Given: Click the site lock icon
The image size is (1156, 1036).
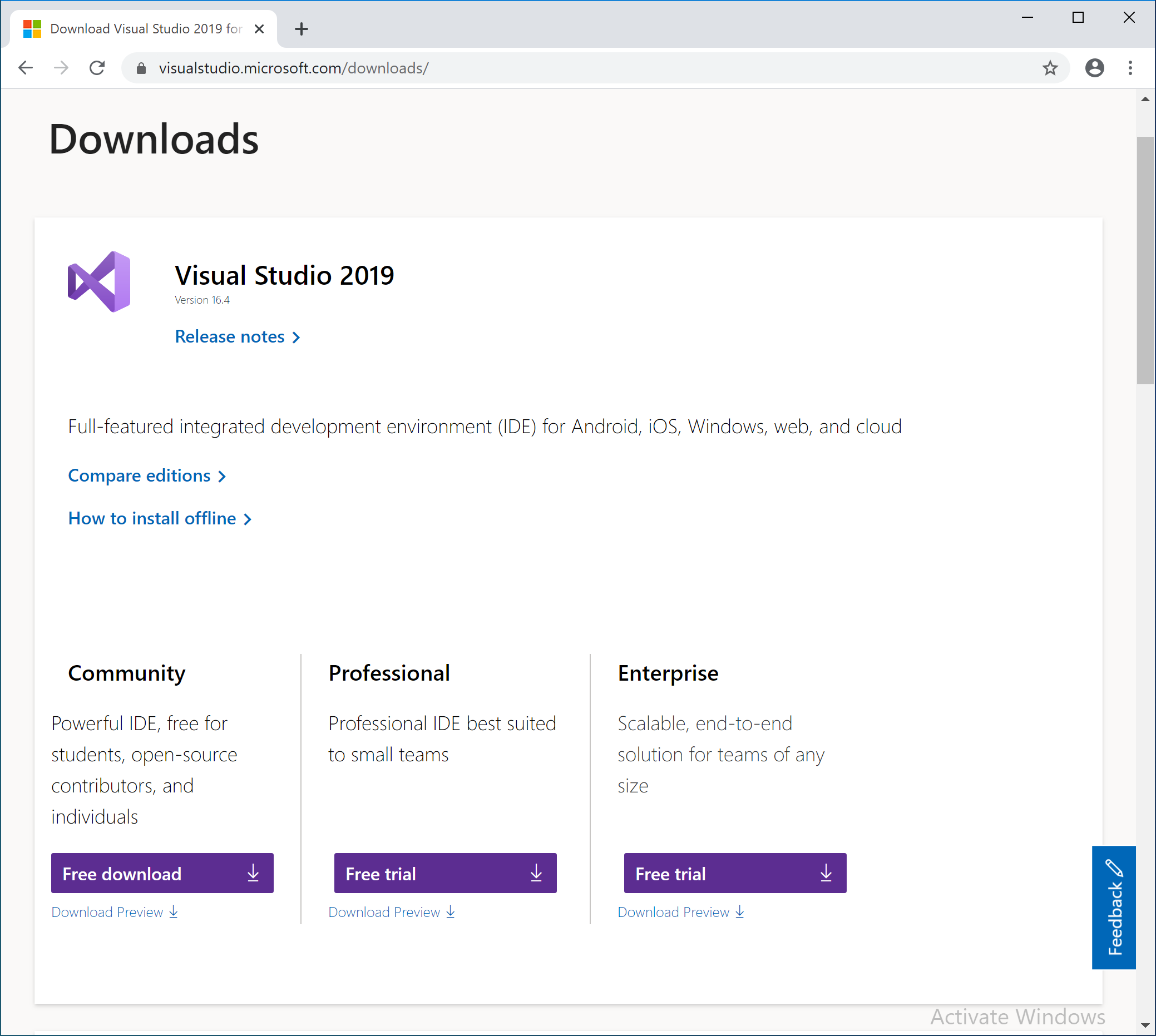Looking at the screenshot, I should tap(142, 68).
